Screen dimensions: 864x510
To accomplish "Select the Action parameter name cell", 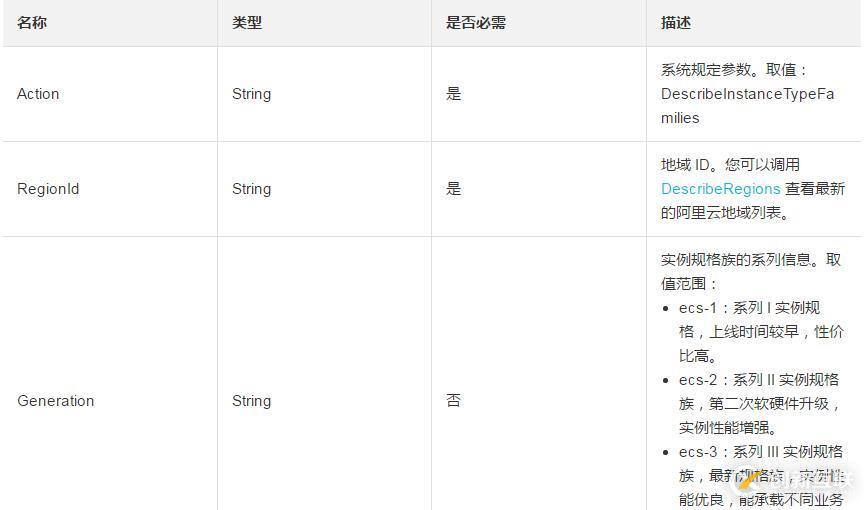I will pyautogui.click(x=38, y=94).
